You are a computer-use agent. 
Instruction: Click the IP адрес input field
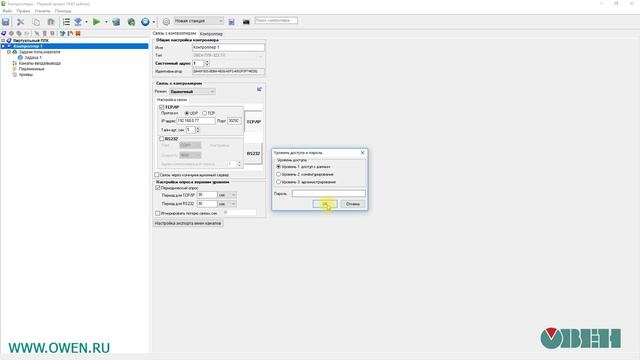tap(196, 121)
